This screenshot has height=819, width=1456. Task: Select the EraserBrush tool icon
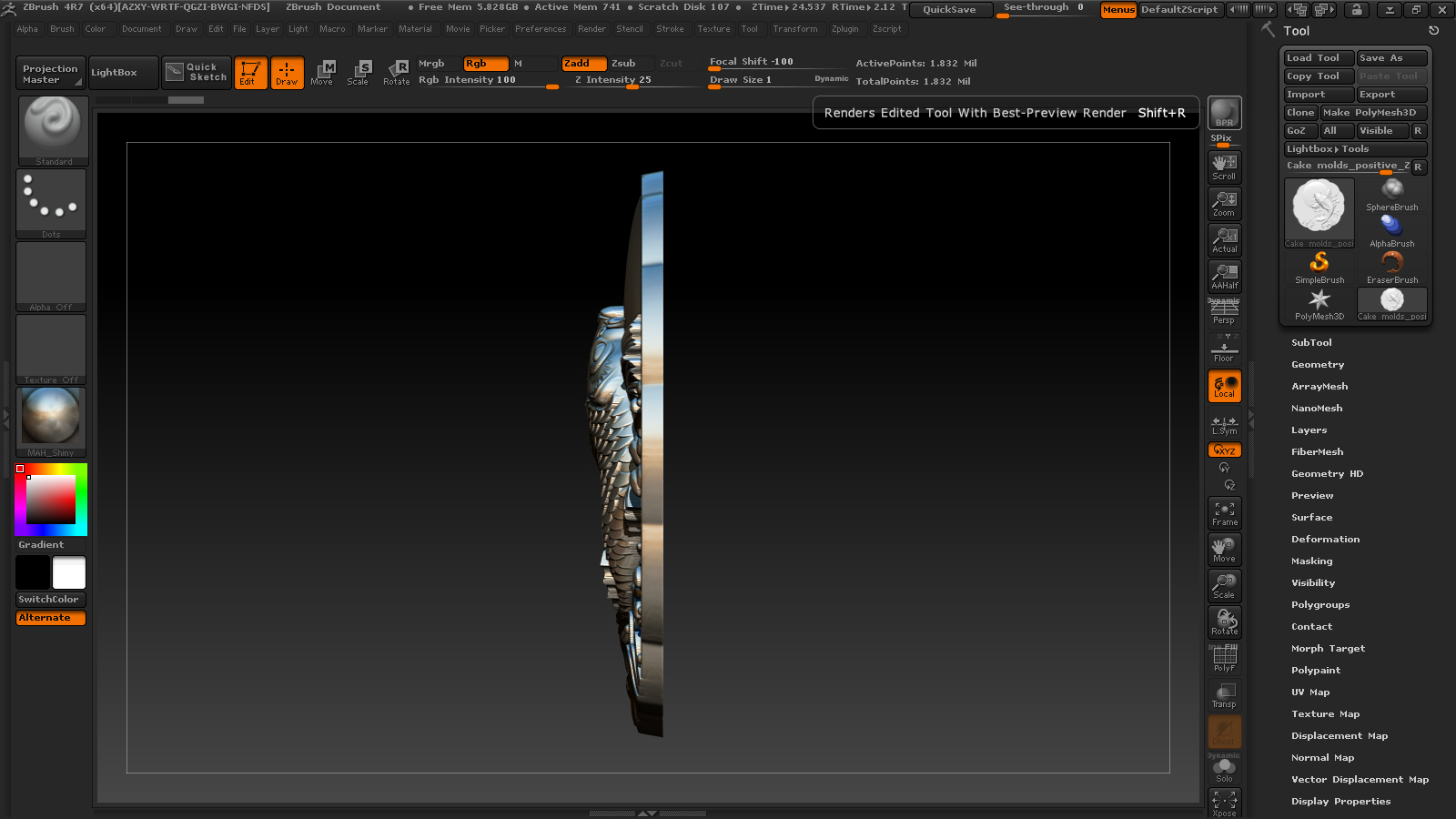1391,268
